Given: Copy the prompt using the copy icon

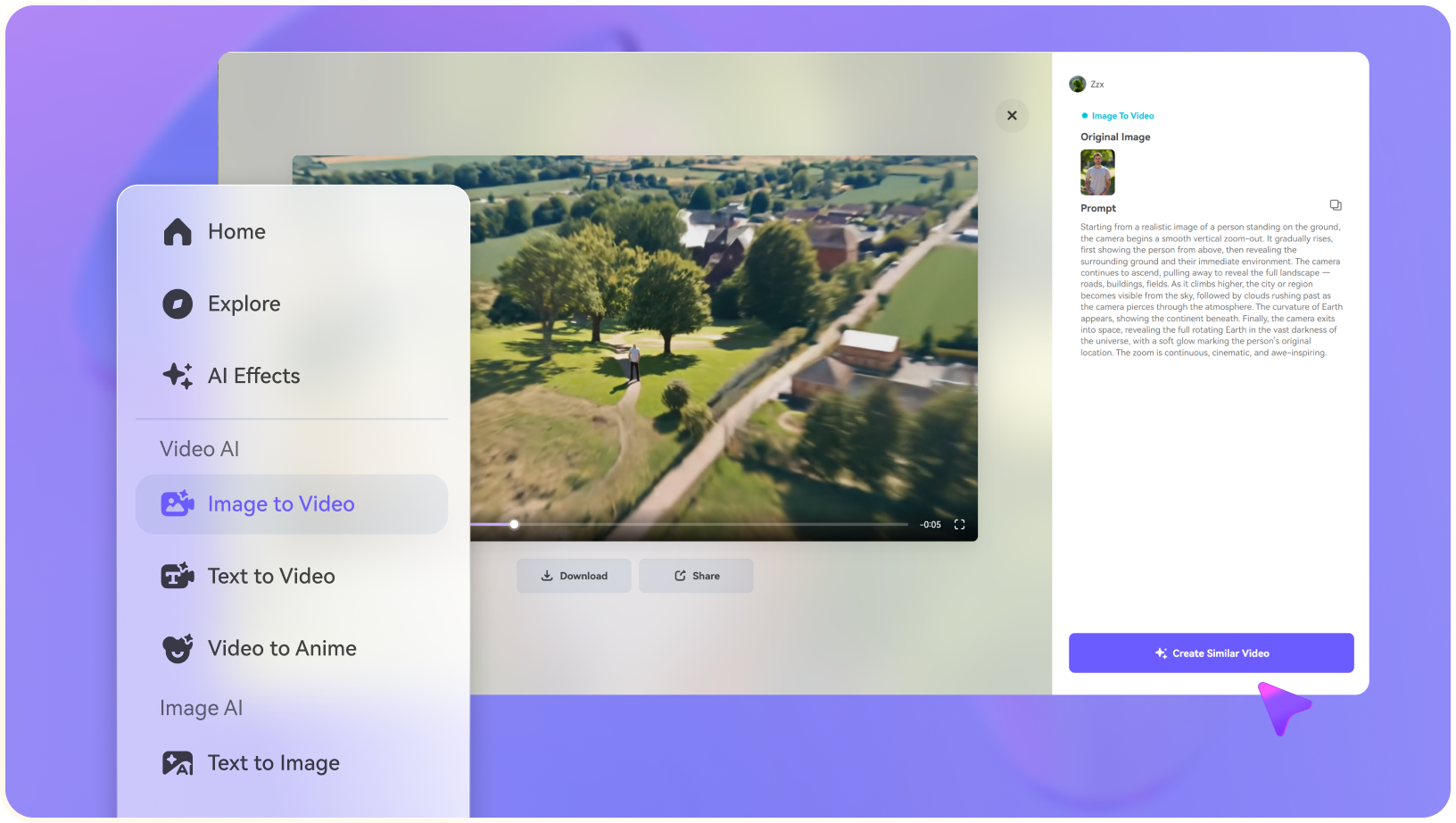Looking at the screenshot, I should pyautogui.click(x=1335, y=205).
